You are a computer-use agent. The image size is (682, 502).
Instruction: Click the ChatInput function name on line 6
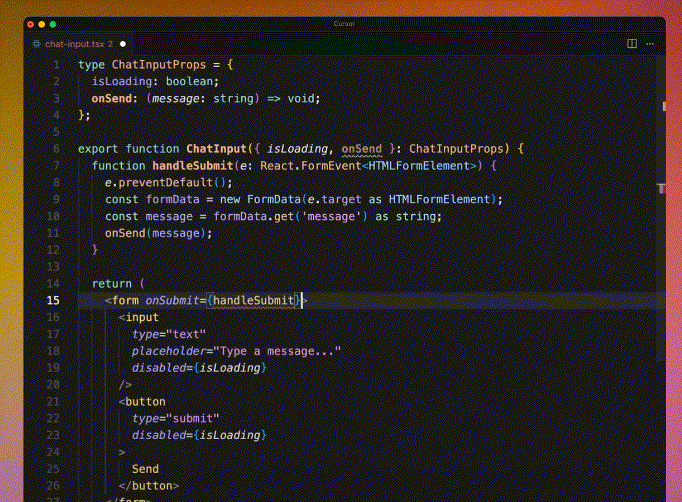click(x=217, y=149)
